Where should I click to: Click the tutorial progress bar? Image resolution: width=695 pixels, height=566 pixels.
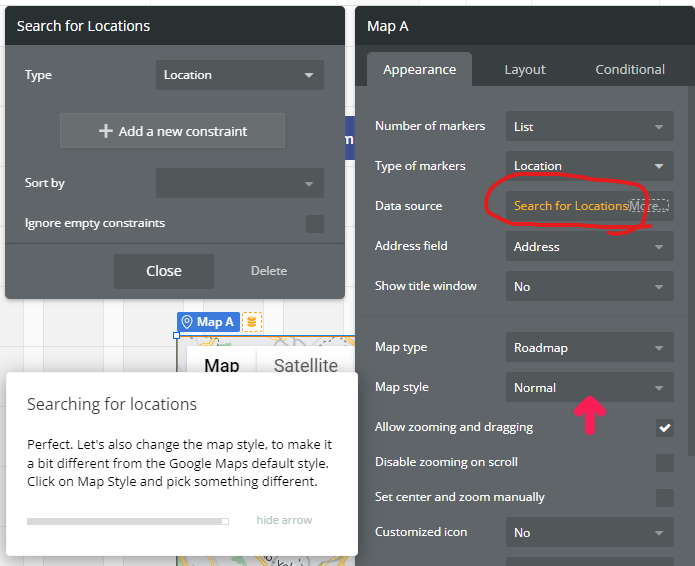click(x=128, y=521)
